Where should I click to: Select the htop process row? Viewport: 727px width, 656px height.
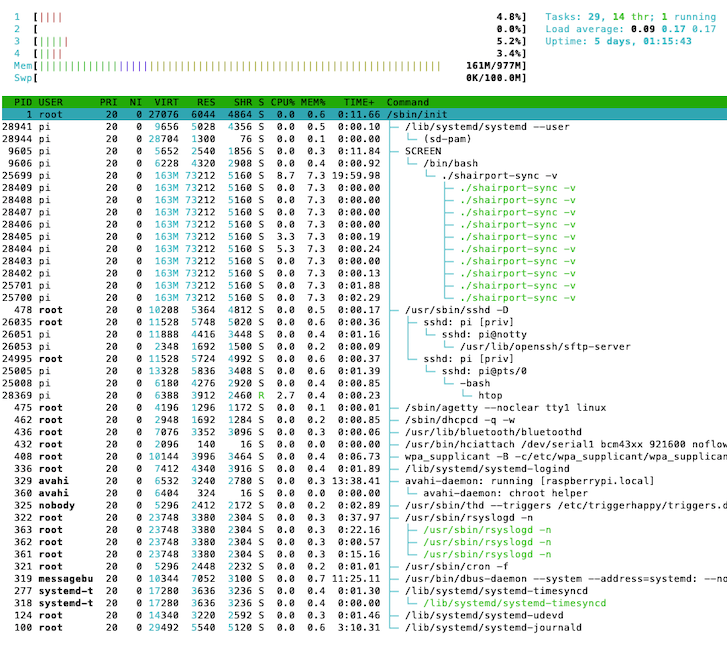pos(364,395)
